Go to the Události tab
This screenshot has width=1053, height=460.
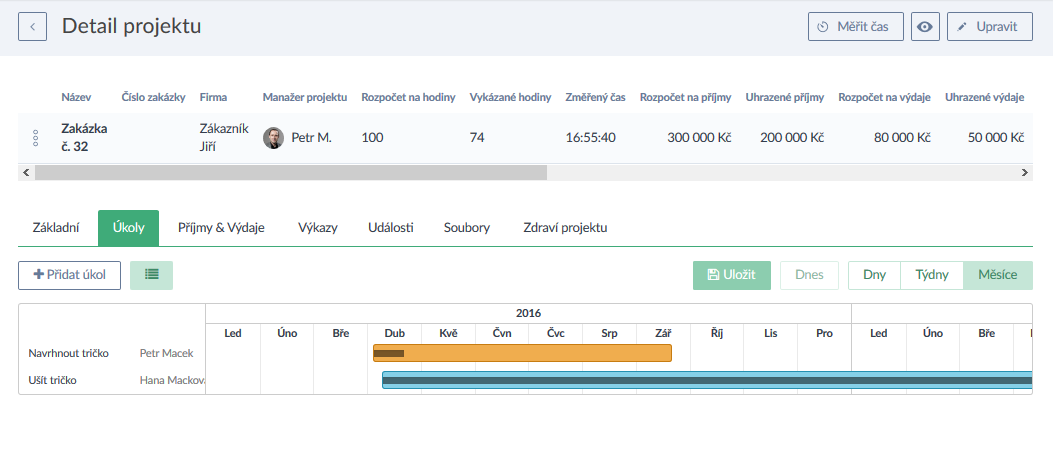(x=391, y=228)
